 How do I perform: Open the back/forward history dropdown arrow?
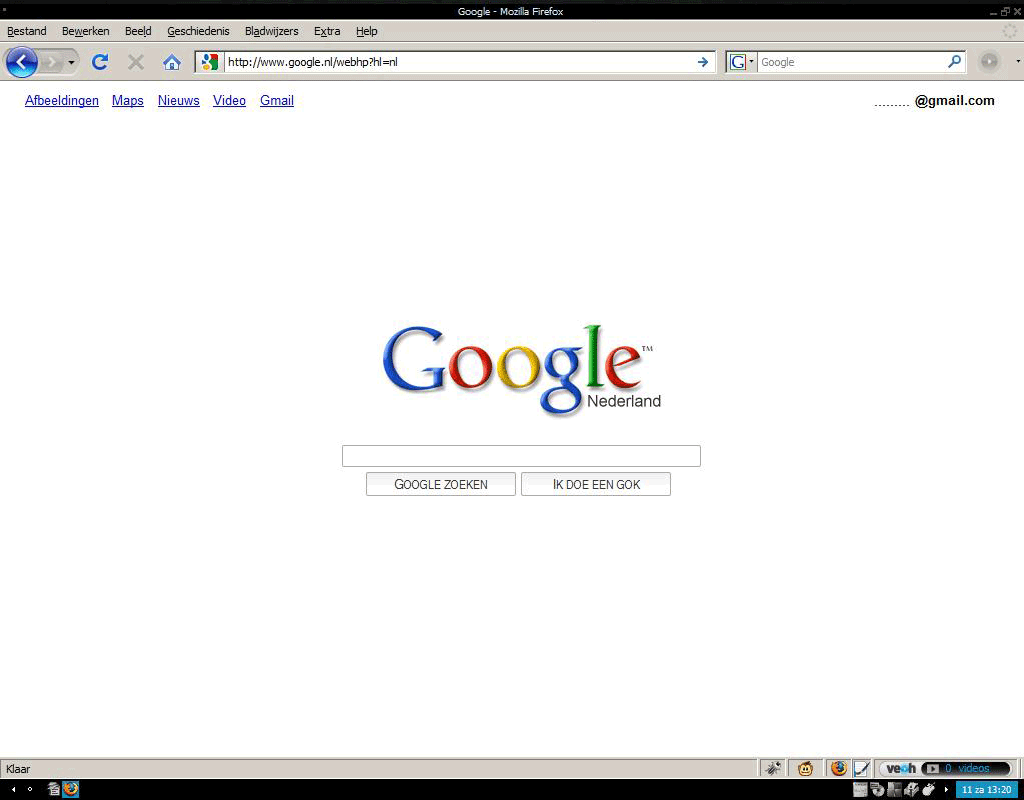tap(71, 63)
